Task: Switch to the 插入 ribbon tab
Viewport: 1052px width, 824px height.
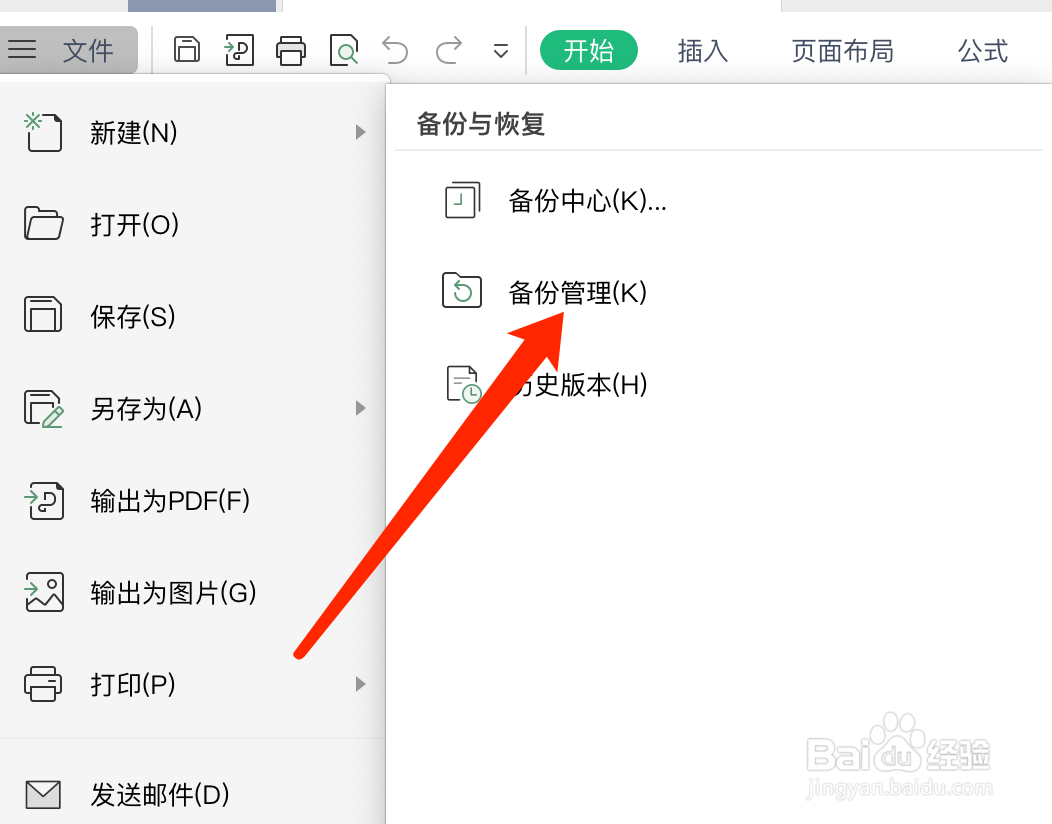Action: click(x=702, y=51)
